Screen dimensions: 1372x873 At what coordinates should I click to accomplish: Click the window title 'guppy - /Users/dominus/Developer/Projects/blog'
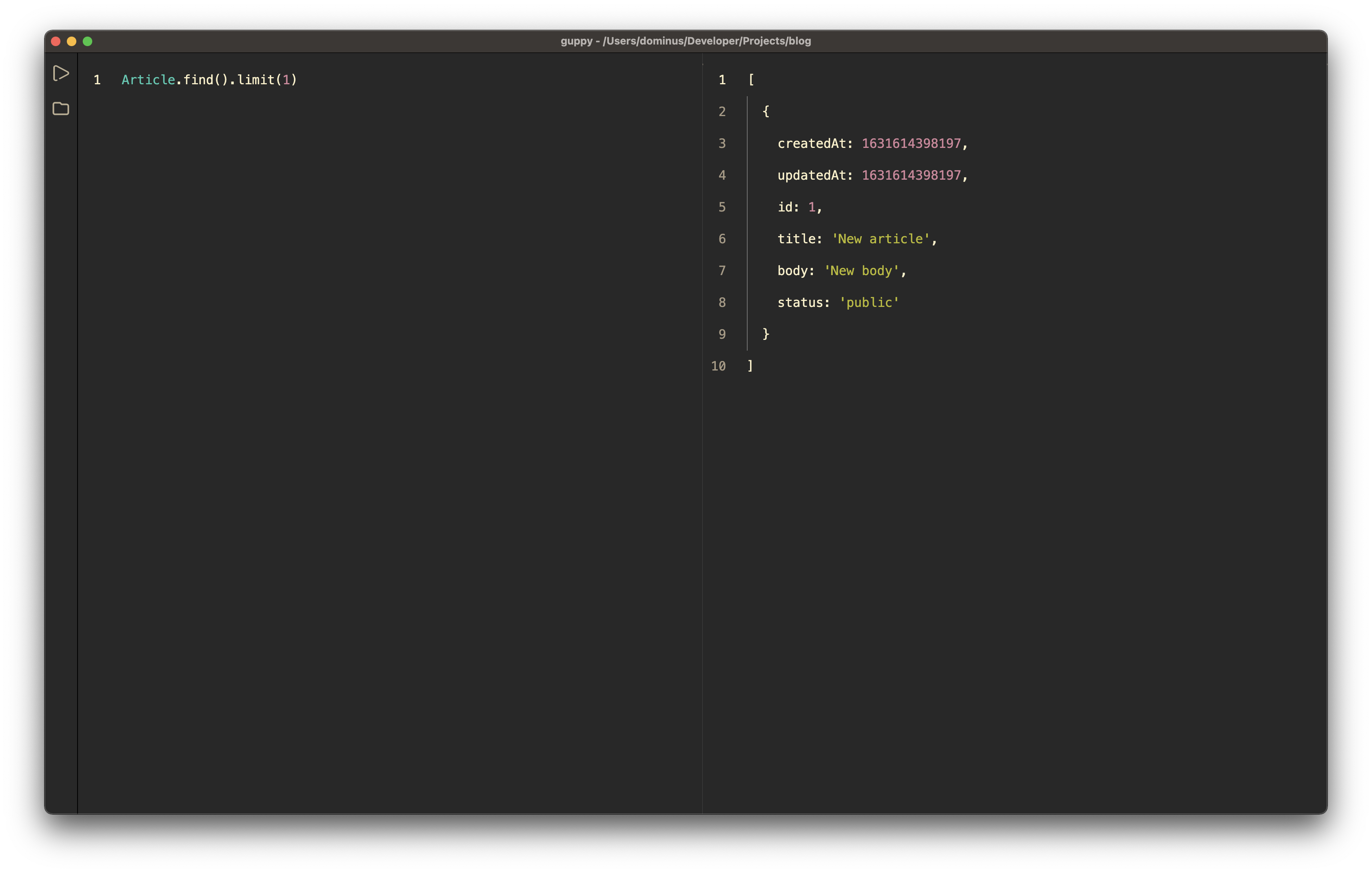[686, 41]
